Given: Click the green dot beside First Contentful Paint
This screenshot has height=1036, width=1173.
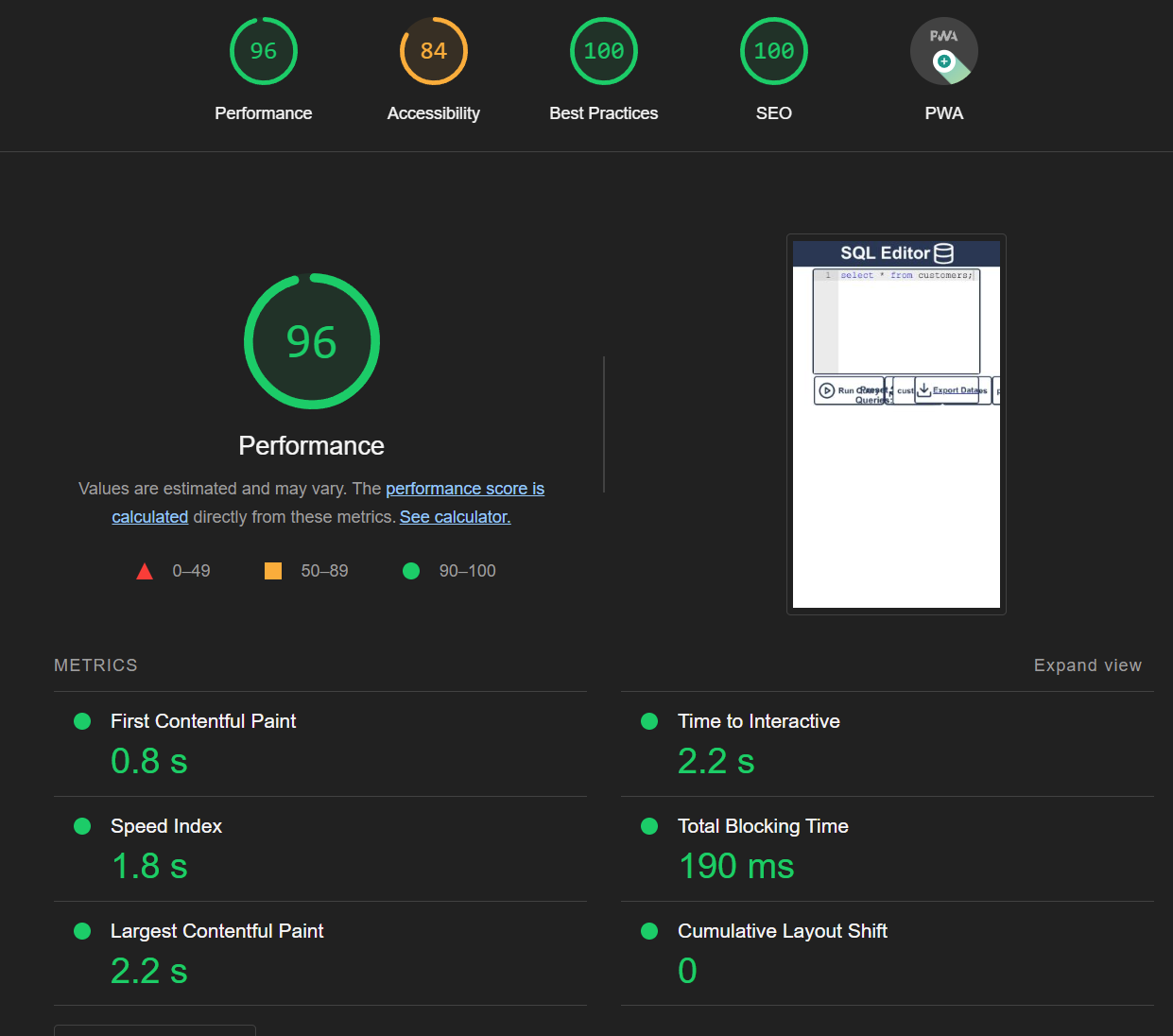Looking at the screenshot, I should (x=82, y=721).
